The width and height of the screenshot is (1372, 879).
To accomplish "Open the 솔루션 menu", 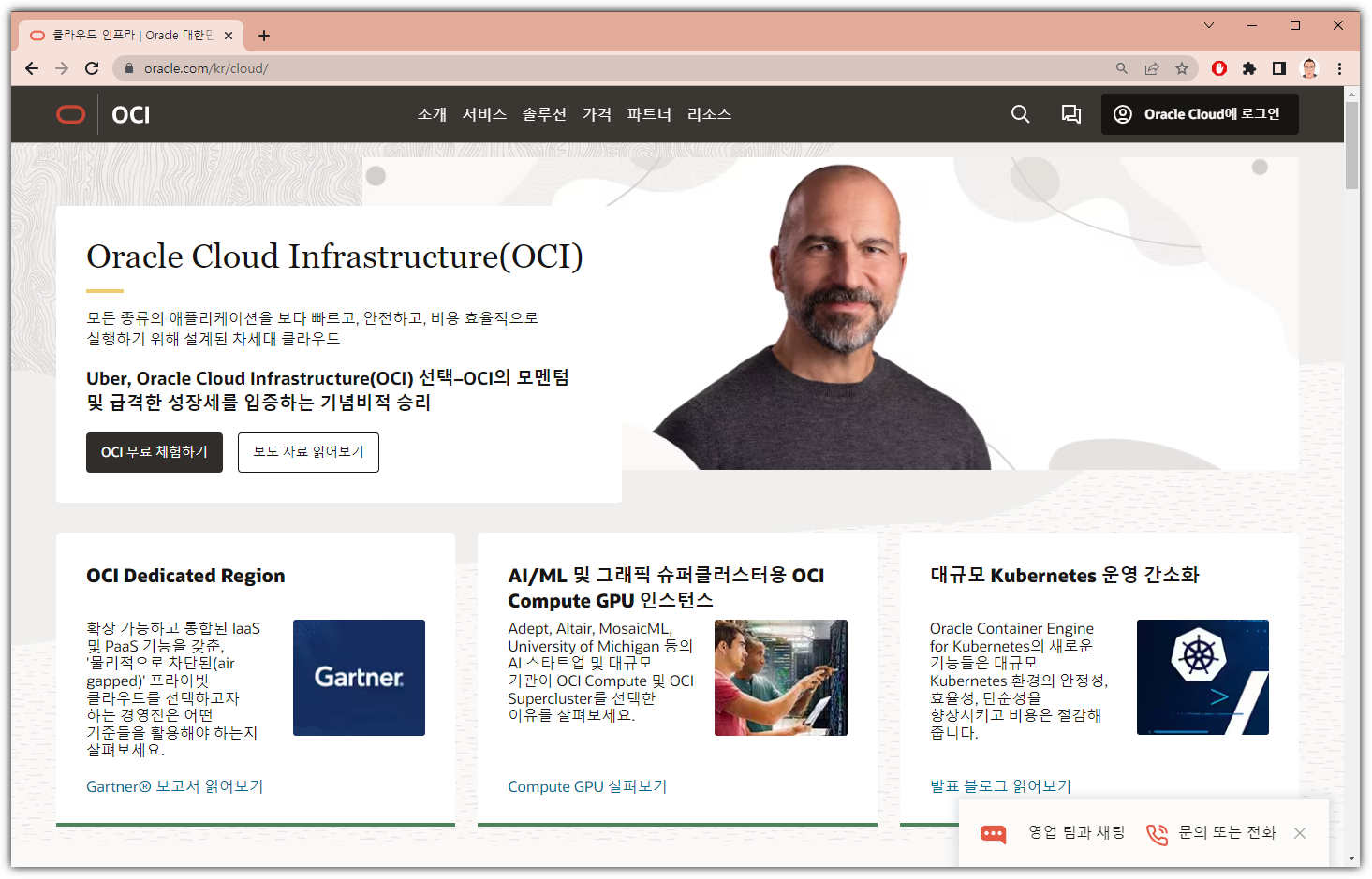I will pyautogui.click(x=544, y=114).
